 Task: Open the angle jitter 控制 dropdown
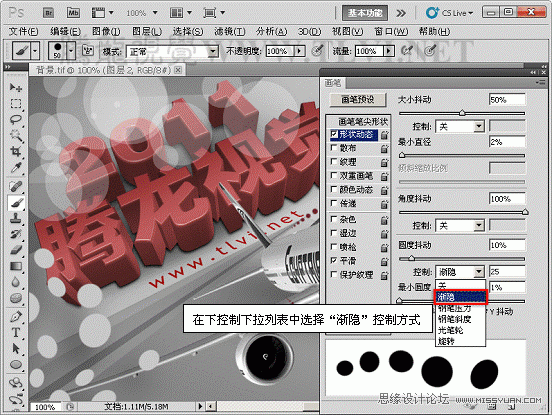click(460, 225)
